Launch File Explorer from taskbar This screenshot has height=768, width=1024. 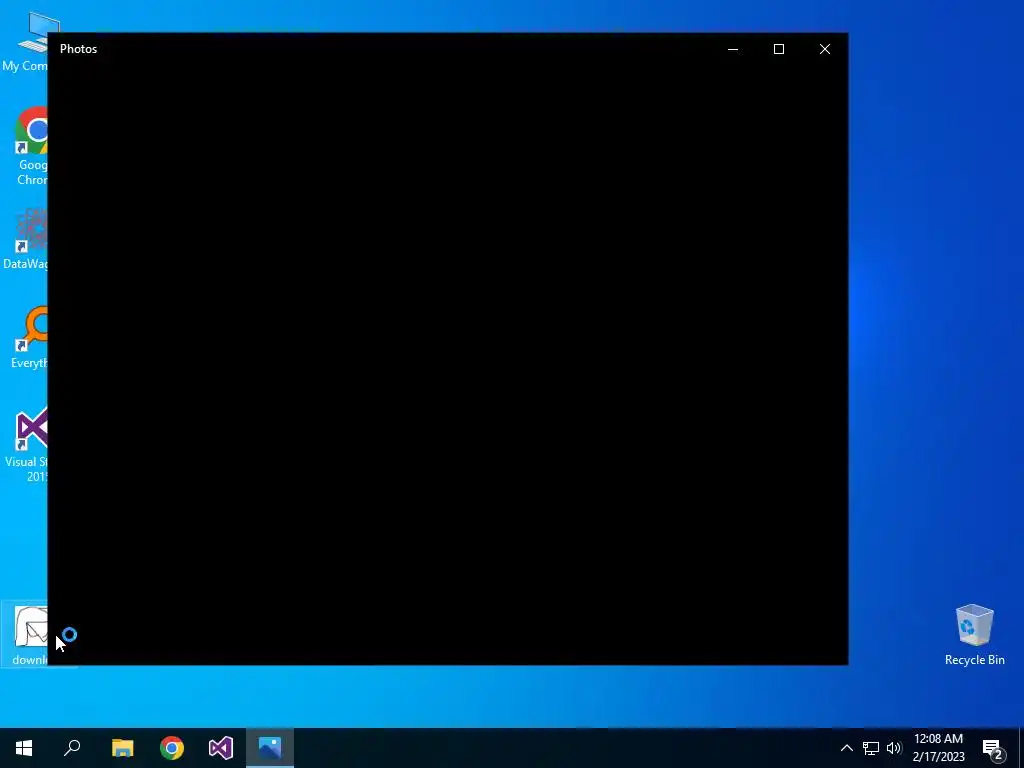(x=122, y=748)
